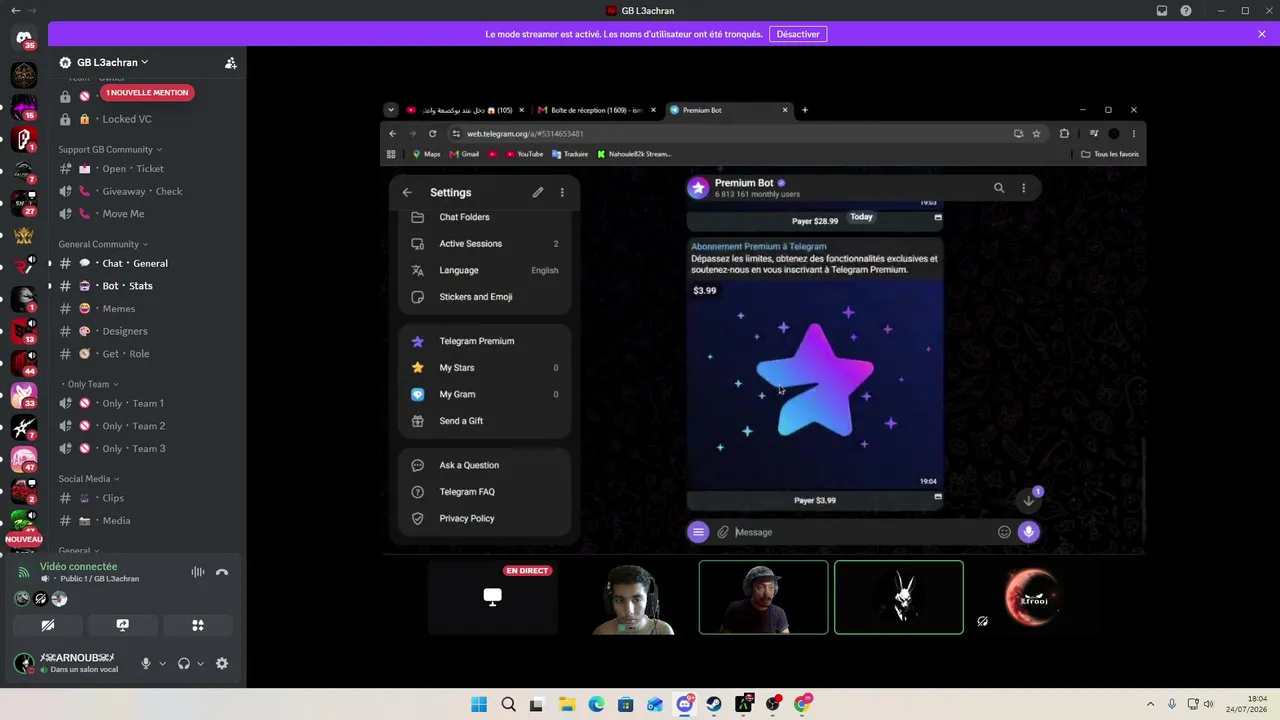Collapse Support GB Community category
1280x720 pixels.
[110, 149]
